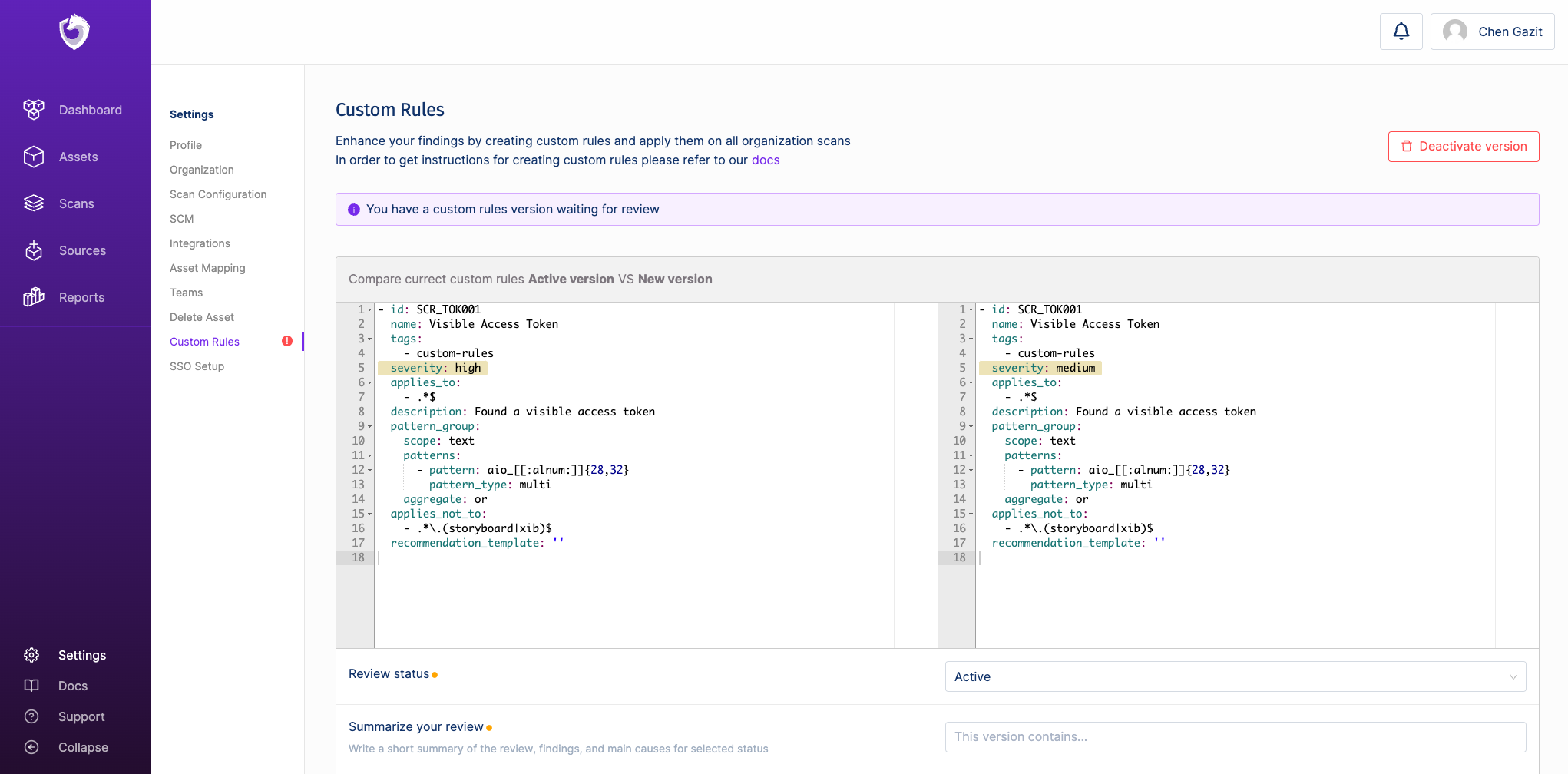Open Asset Mapping settings
Viewport: 1568px width, 774px height.
click(x=207, y=268)
